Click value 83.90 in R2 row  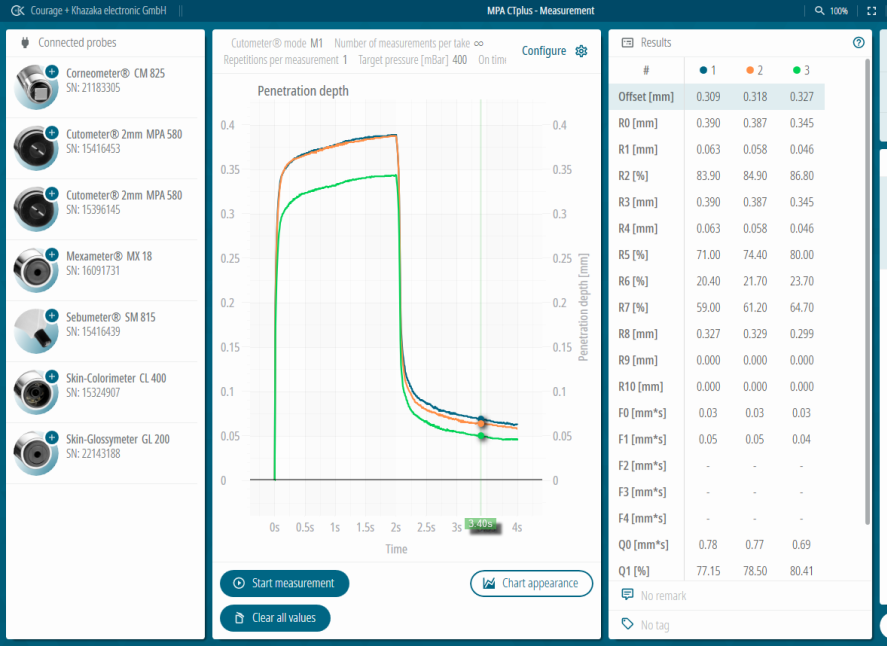tap(708, 176)
